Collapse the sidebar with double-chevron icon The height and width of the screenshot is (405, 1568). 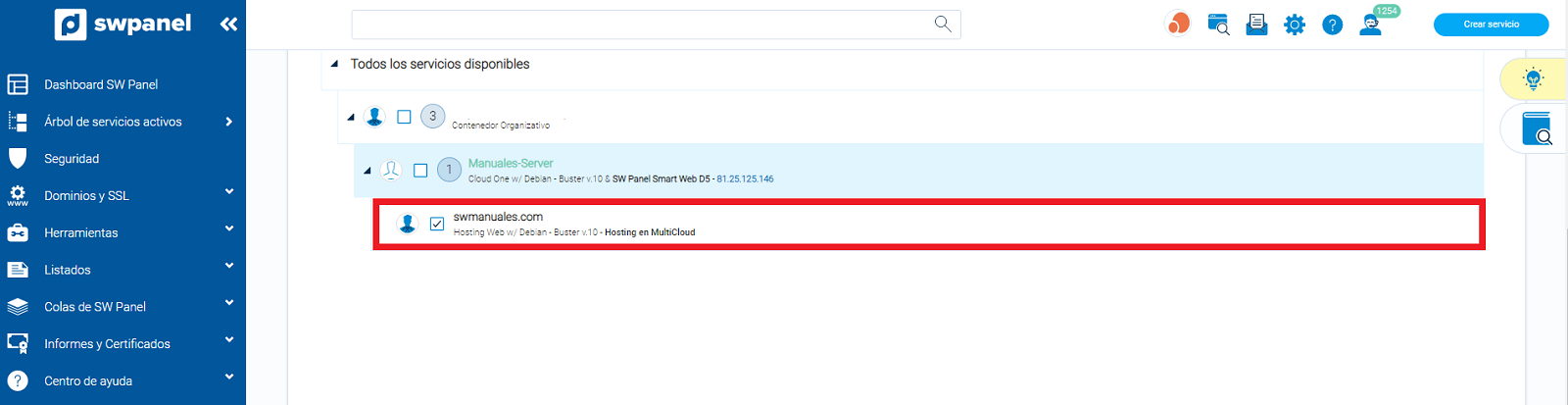click(x=228, y=24)
